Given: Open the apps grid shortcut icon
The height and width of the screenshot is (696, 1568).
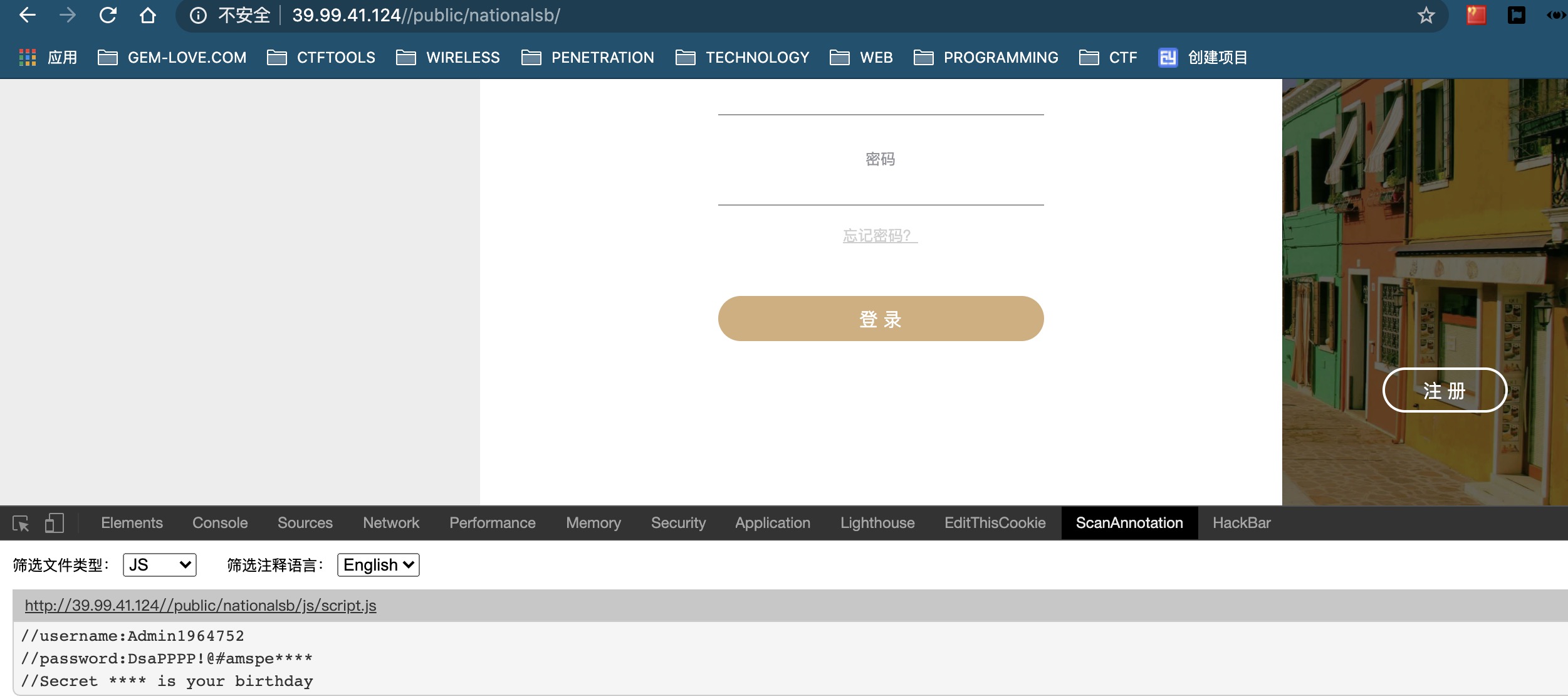Looking at the screenshot, I should click(28, 57).
